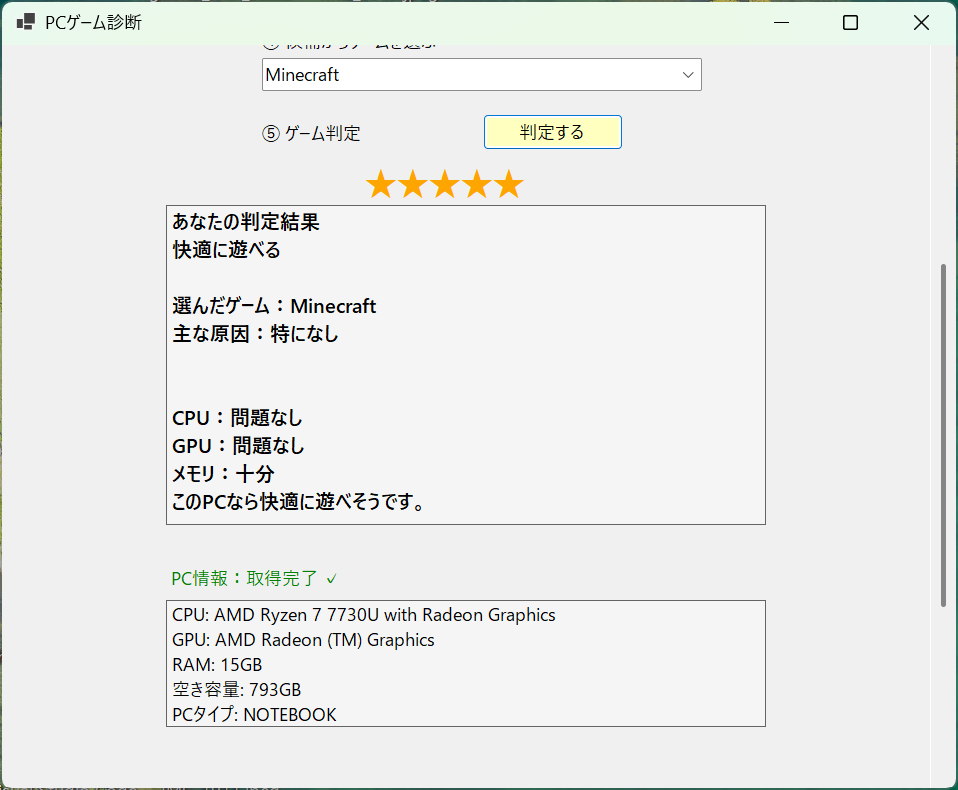Click the vertical scrollbar thumb

point(943,435)
